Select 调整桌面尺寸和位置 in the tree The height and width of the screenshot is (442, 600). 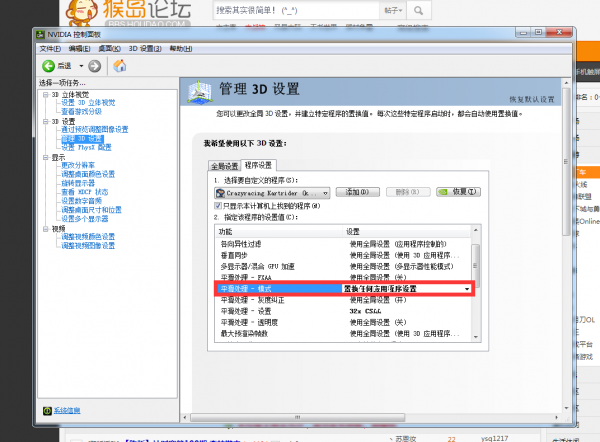91,210
